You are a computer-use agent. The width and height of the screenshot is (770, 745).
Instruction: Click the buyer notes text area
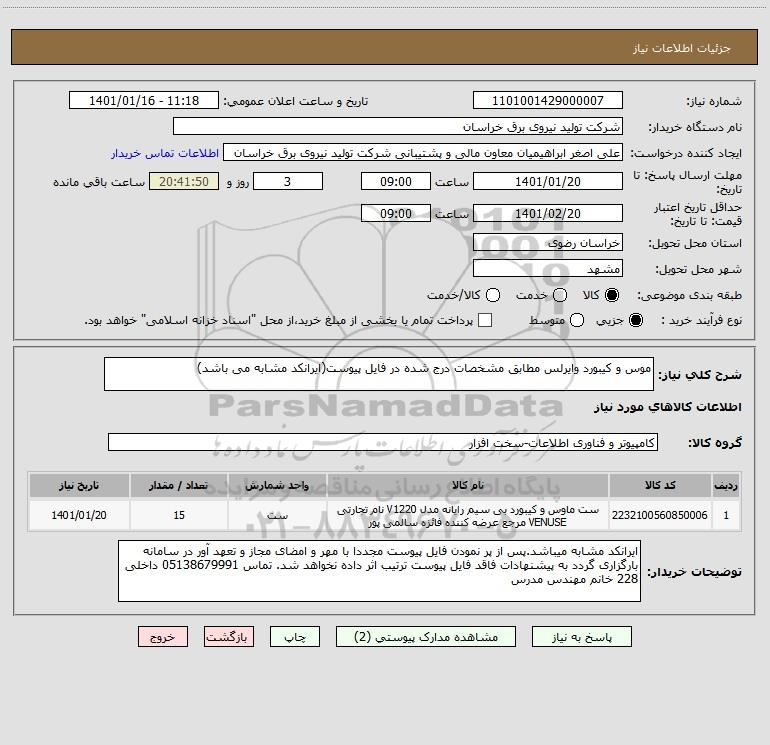pos(379,571)
